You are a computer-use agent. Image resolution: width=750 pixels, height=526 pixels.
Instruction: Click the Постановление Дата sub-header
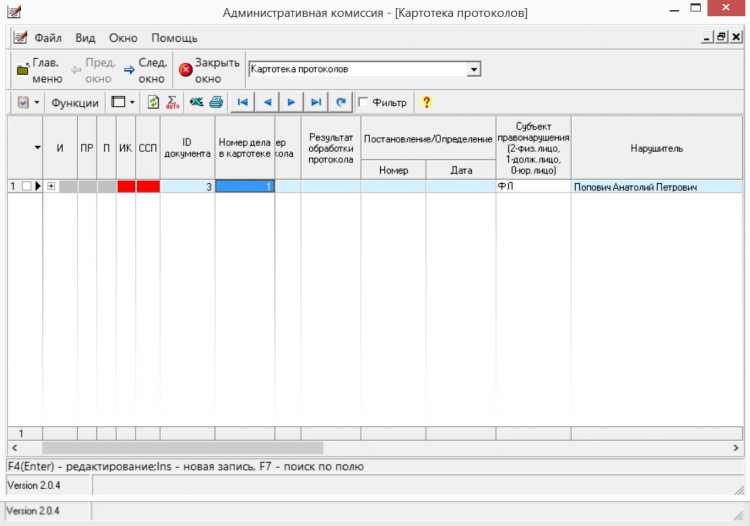click(x=461, y=170)
